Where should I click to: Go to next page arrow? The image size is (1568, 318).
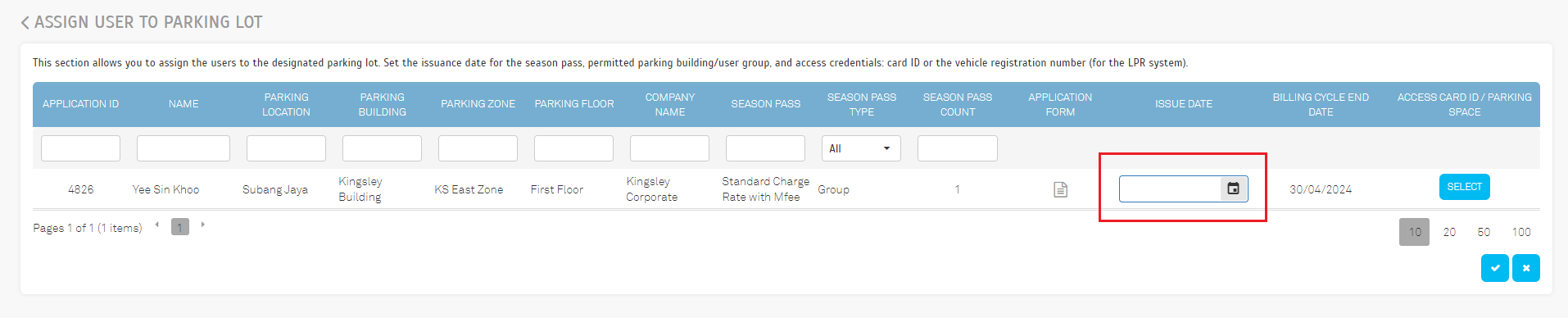click(x=202, y=225)
